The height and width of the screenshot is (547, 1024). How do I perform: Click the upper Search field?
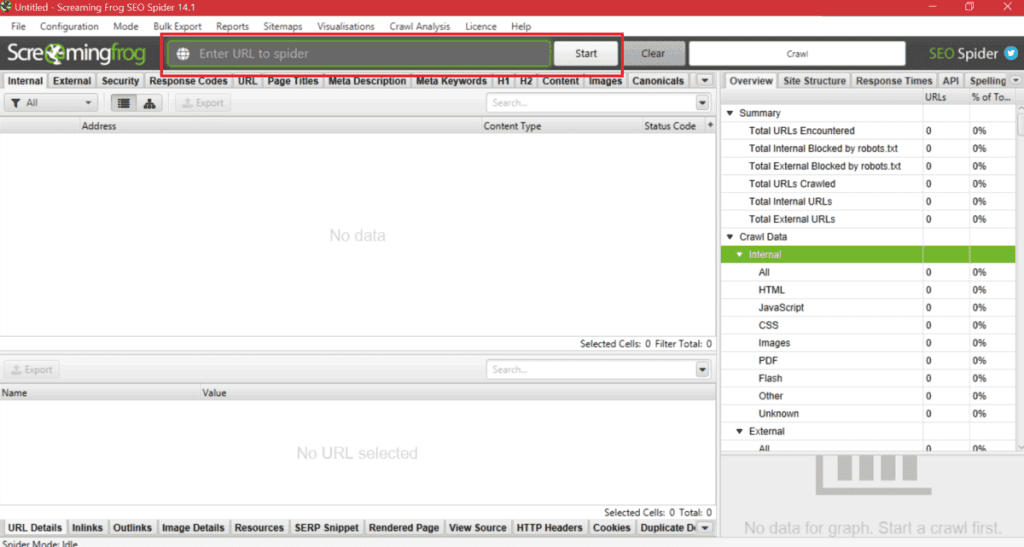pyautogui.click(x=591, y=103)
